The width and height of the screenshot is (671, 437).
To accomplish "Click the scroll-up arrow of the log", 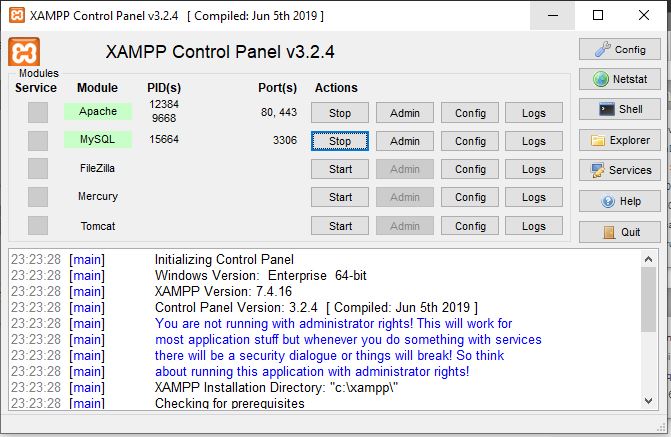I will click(648, 259).
